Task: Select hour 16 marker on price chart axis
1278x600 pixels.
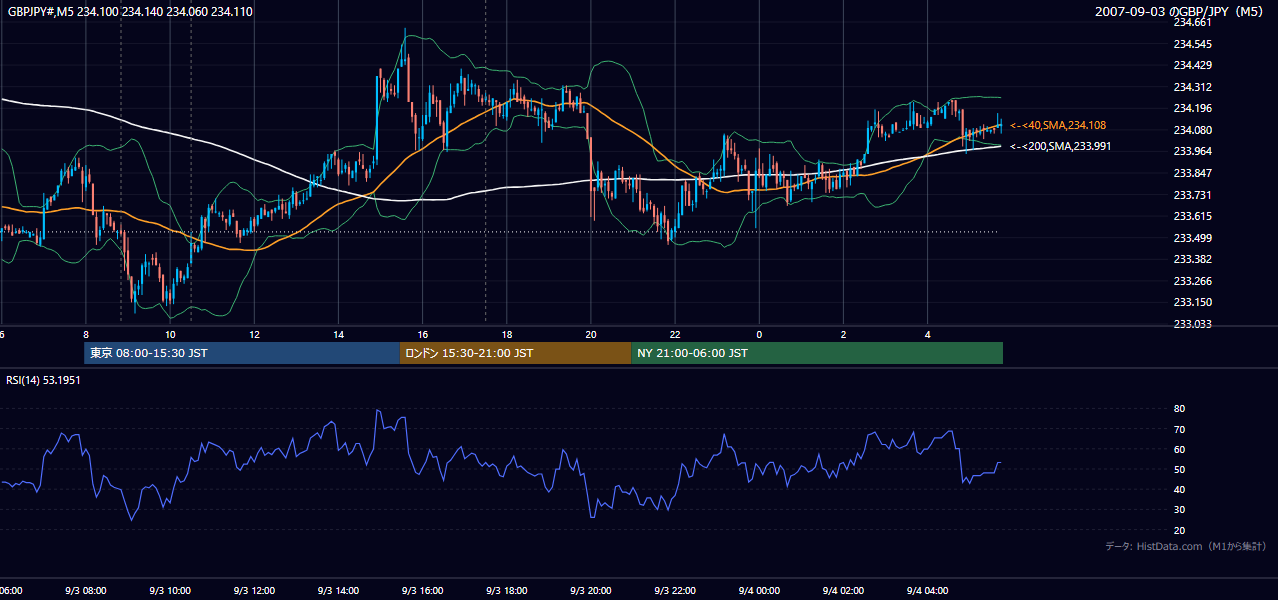Action: tap(422, 334)
